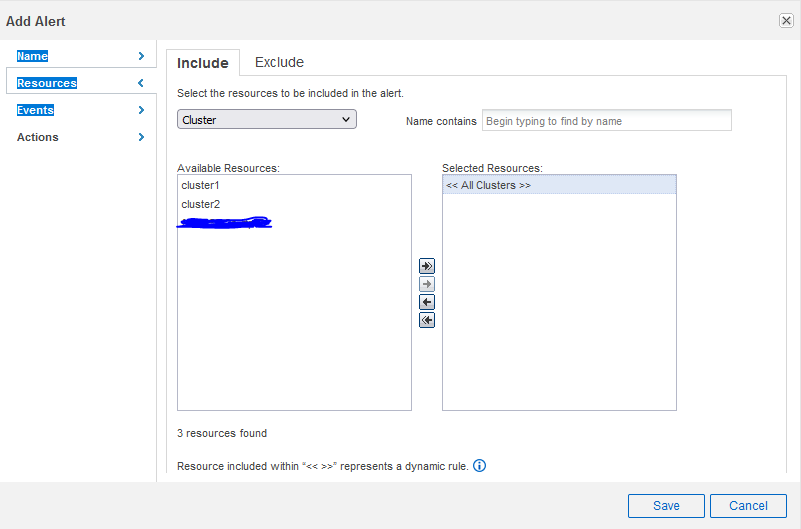Select cluster1 in Available Resources

[200, 186]
